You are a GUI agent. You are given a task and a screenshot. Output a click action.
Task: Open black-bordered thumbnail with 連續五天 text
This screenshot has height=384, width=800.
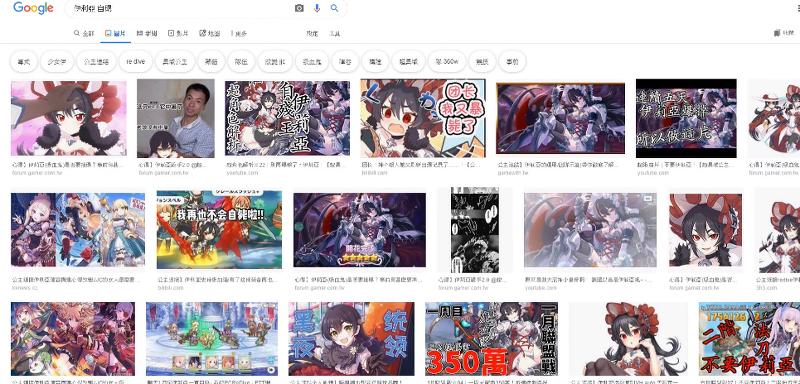click(x=686, y=118)
